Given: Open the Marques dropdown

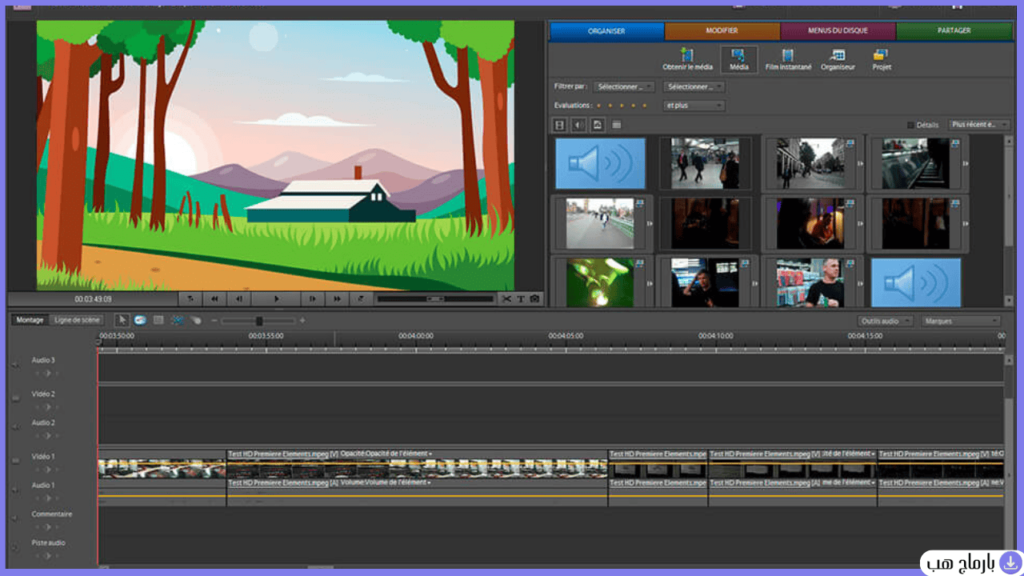Looking at the screenshot, I should pos(961,321).
